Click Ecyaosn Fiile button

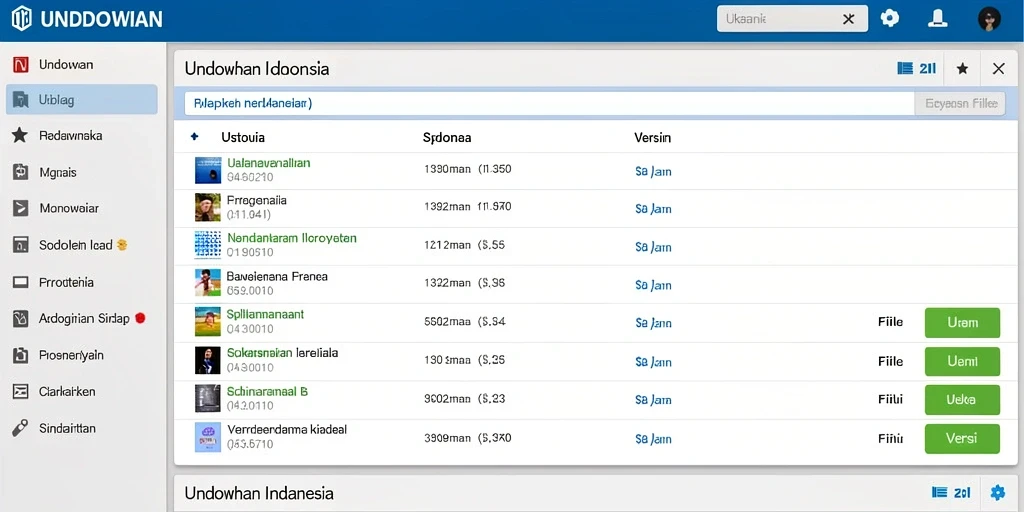pos(960,103)
